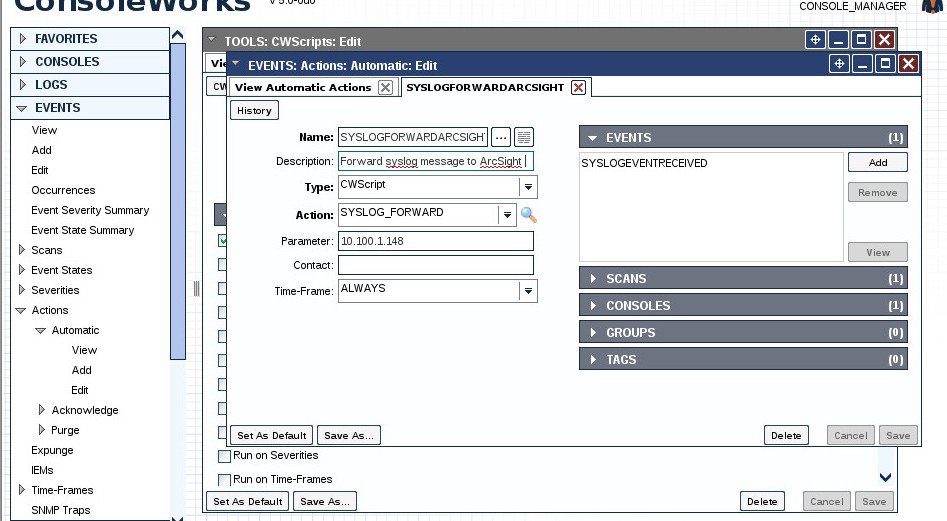Screen dimensions: 947x521
Task: Click move icon on TOOLS CWScripts window
Action: 815,40
